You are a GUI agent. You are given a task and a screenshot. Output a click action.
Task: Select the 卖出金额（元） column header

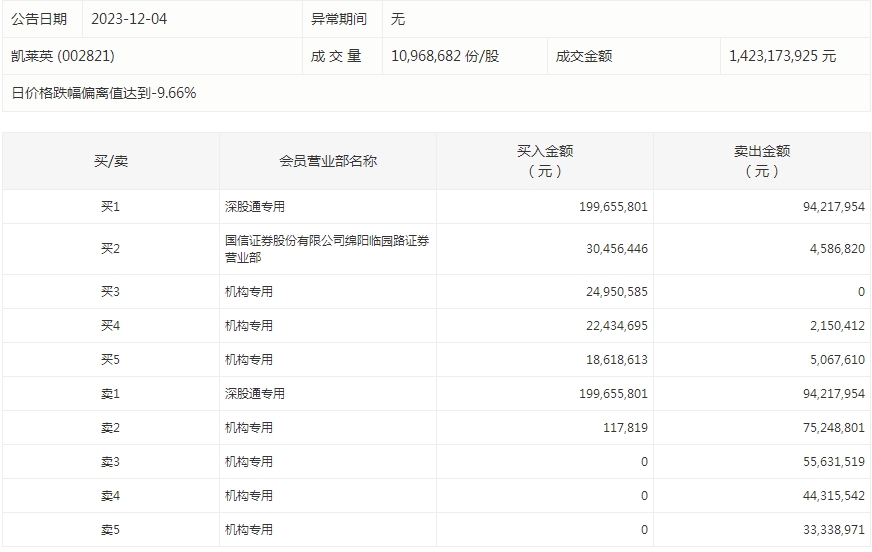pos(761,161)
